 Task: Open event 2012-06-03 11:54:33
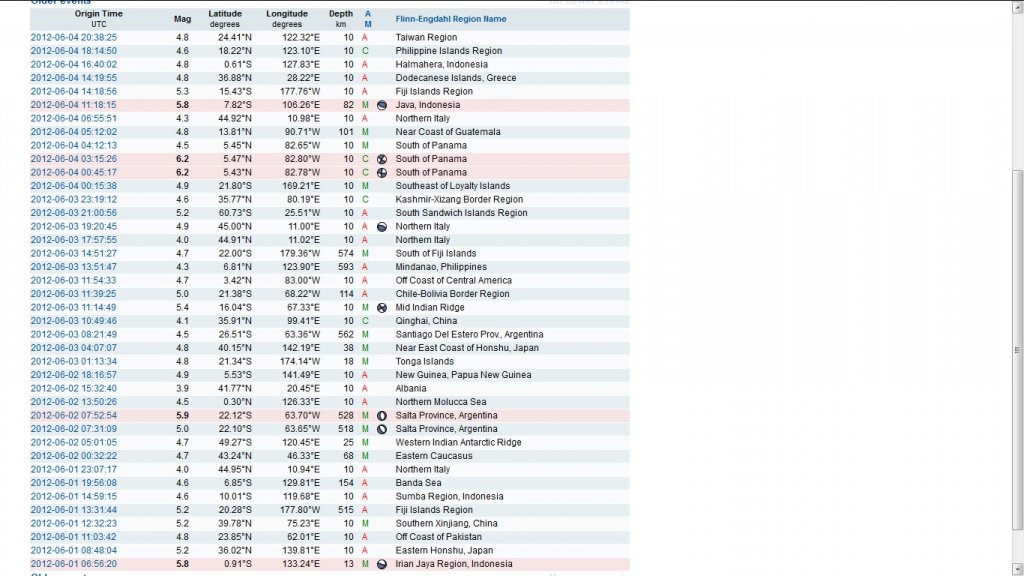74,280
